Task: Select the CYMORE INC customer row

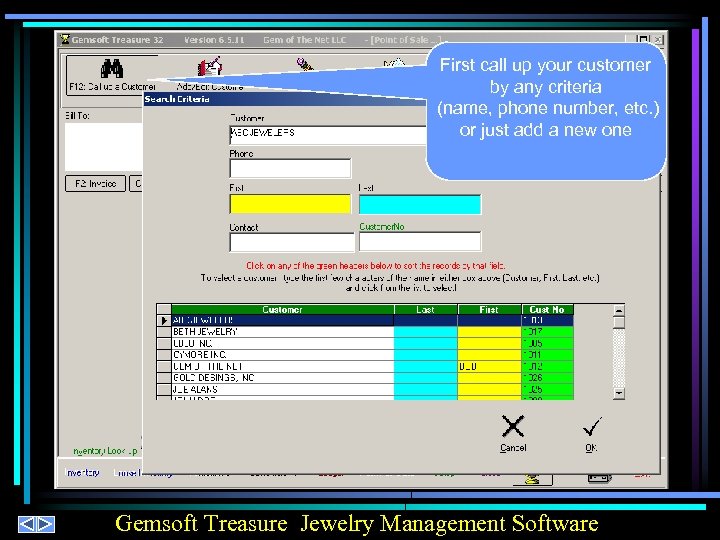Action: 365,354
